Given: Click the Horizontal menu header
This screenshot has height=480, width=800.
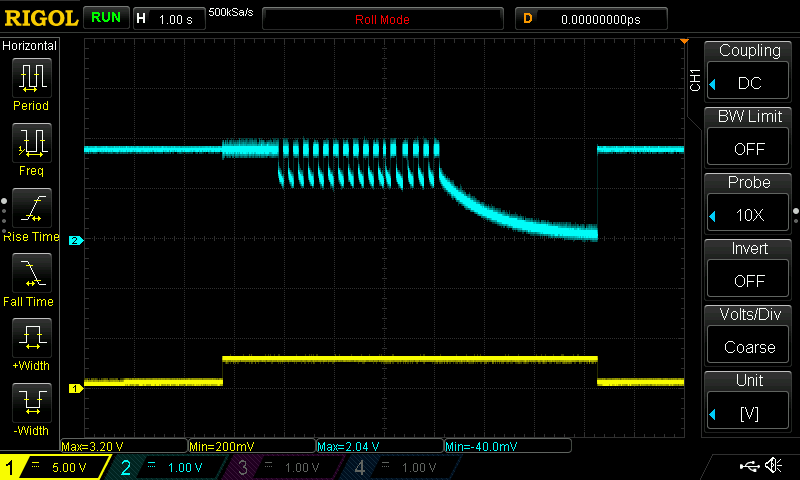Looking at the screenshot, I should 30,45.
